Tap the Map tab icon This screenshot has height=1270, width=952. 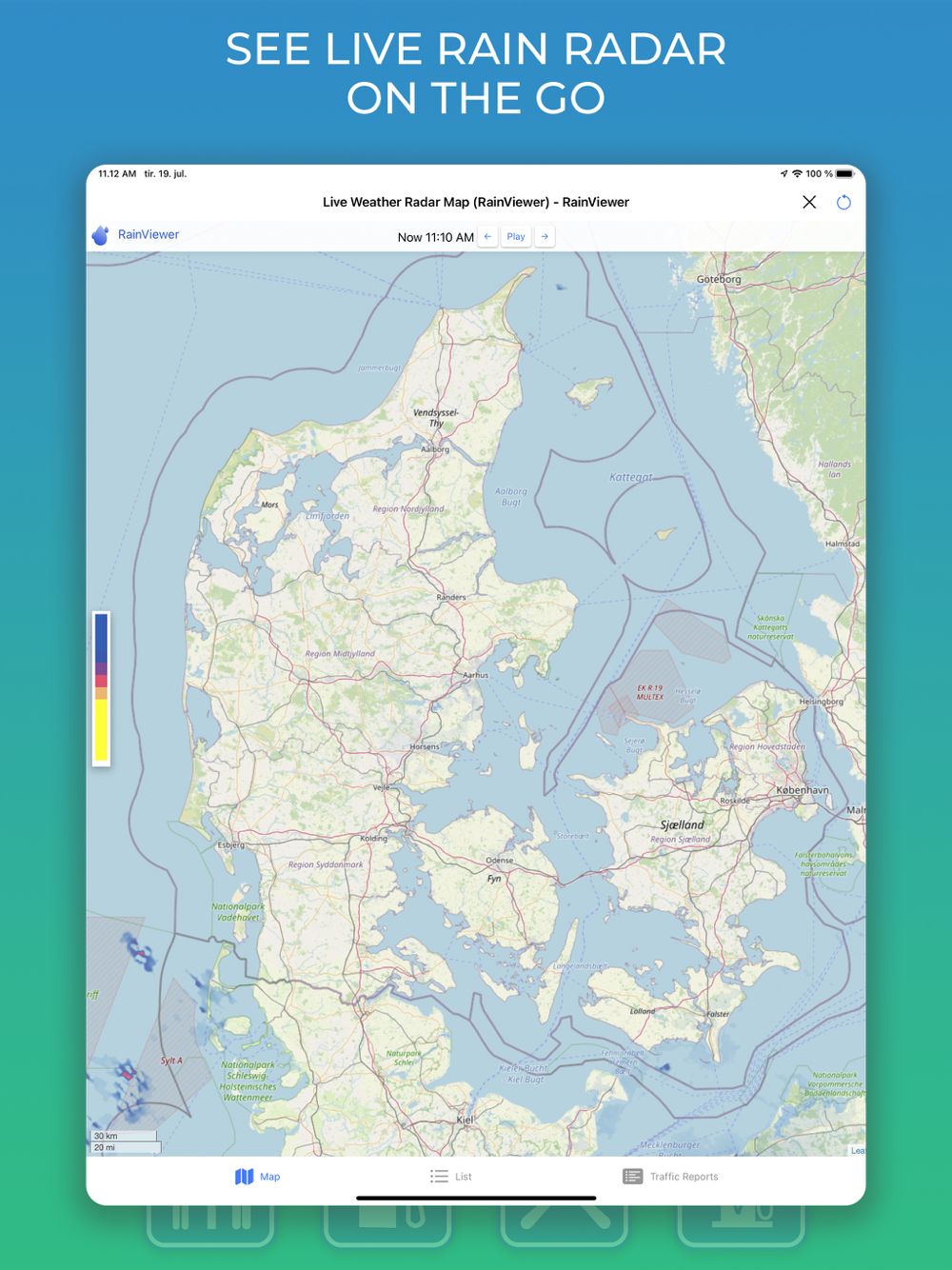(245, 1177)
